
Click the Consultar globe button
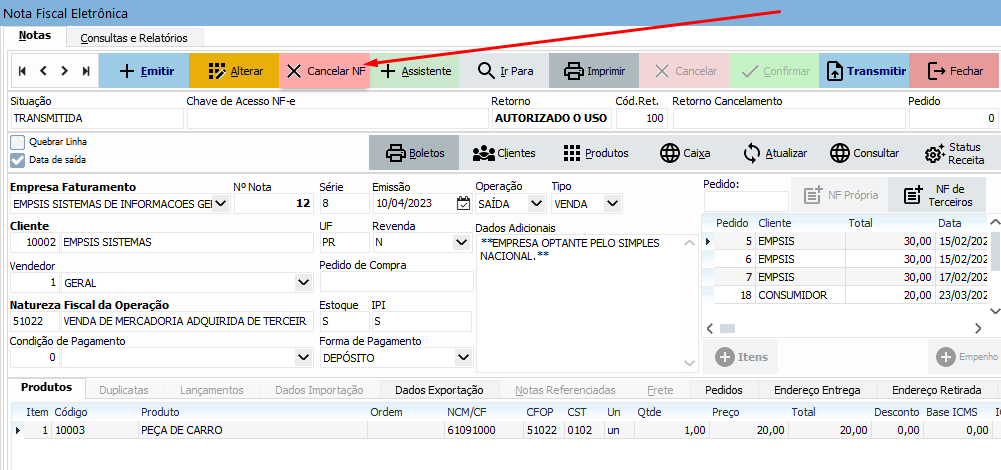pos(864,153)
